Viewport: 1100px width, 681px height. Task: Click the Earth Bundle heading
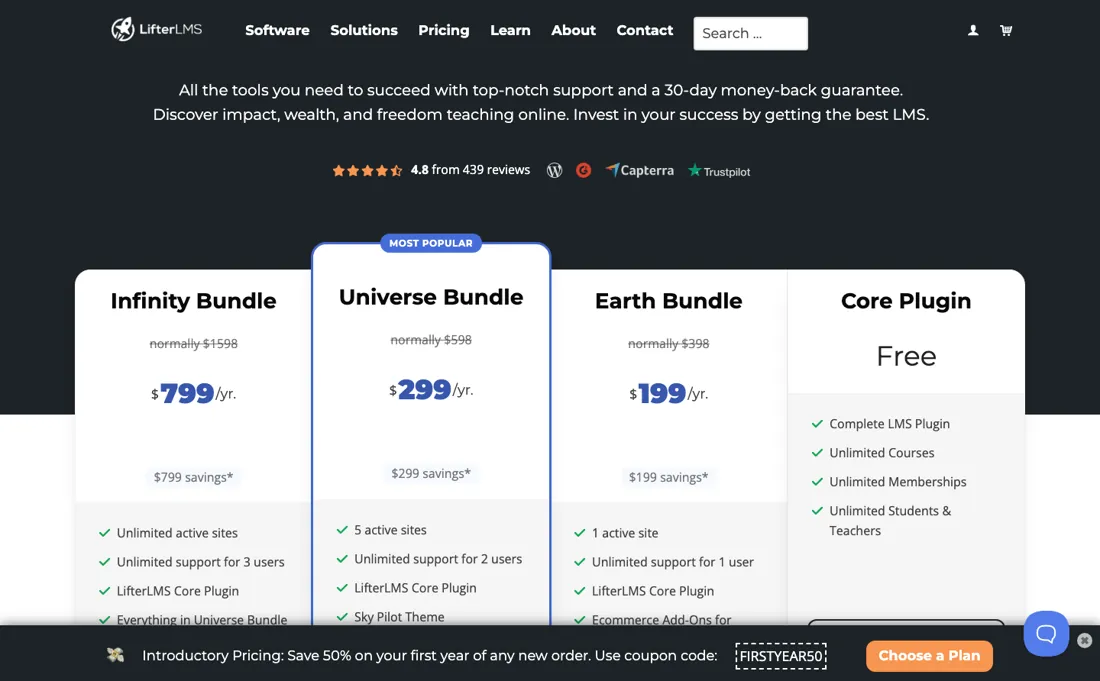(x=669, y=301)
